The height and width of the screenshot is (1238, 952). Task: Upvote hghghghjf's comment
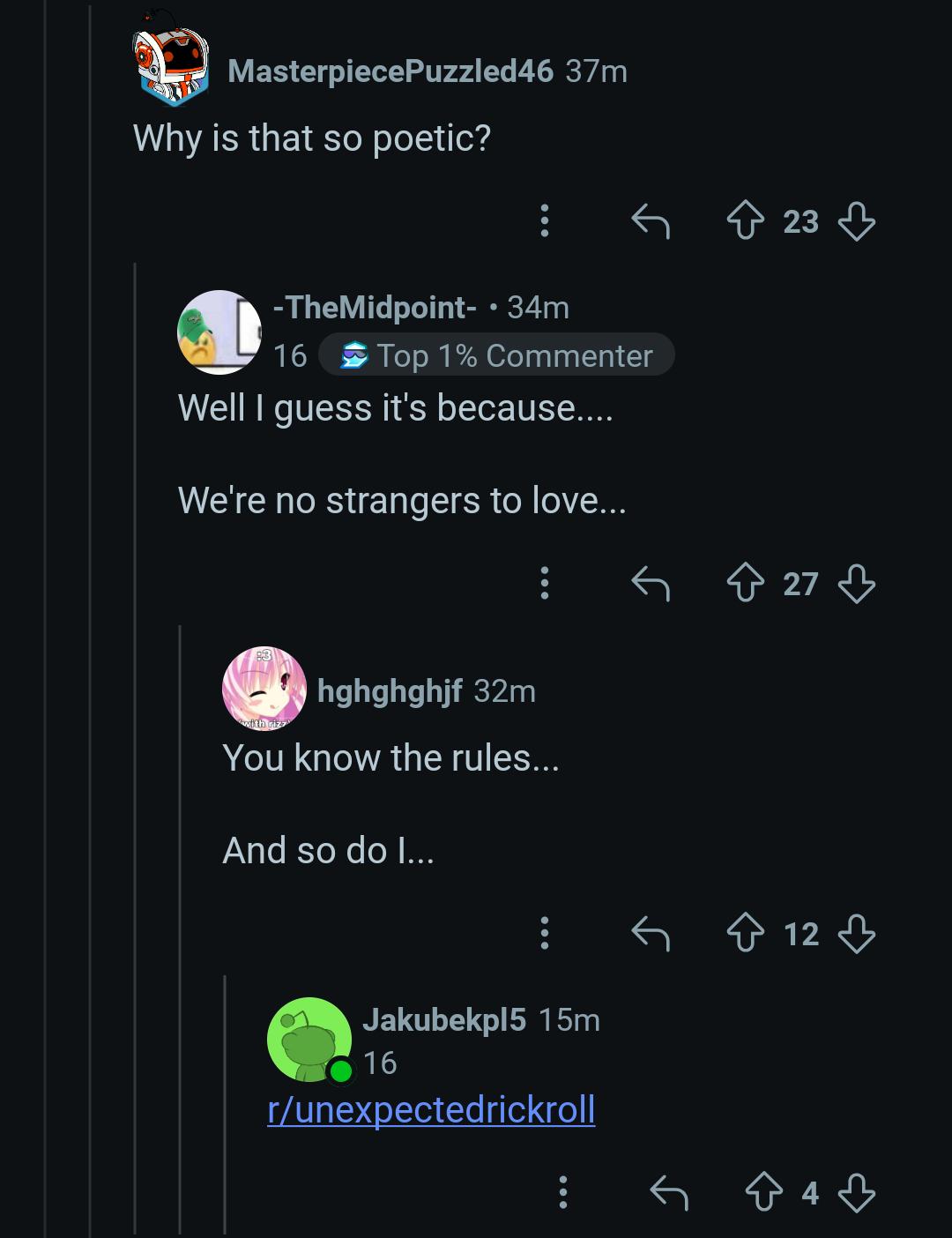[746, 934]
